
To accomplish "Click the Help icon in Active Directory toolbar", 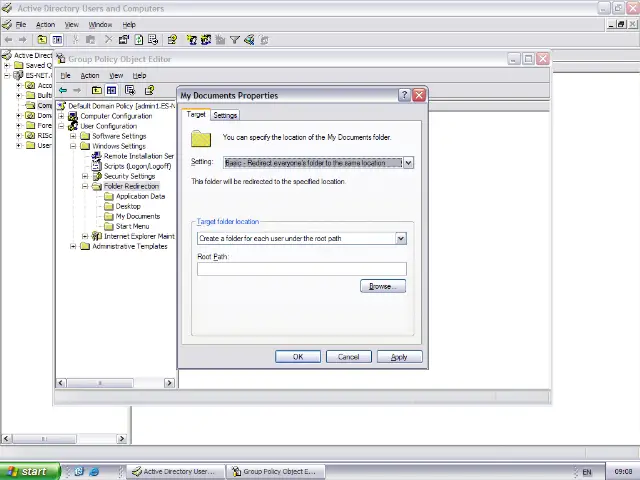I will (172, 40).
